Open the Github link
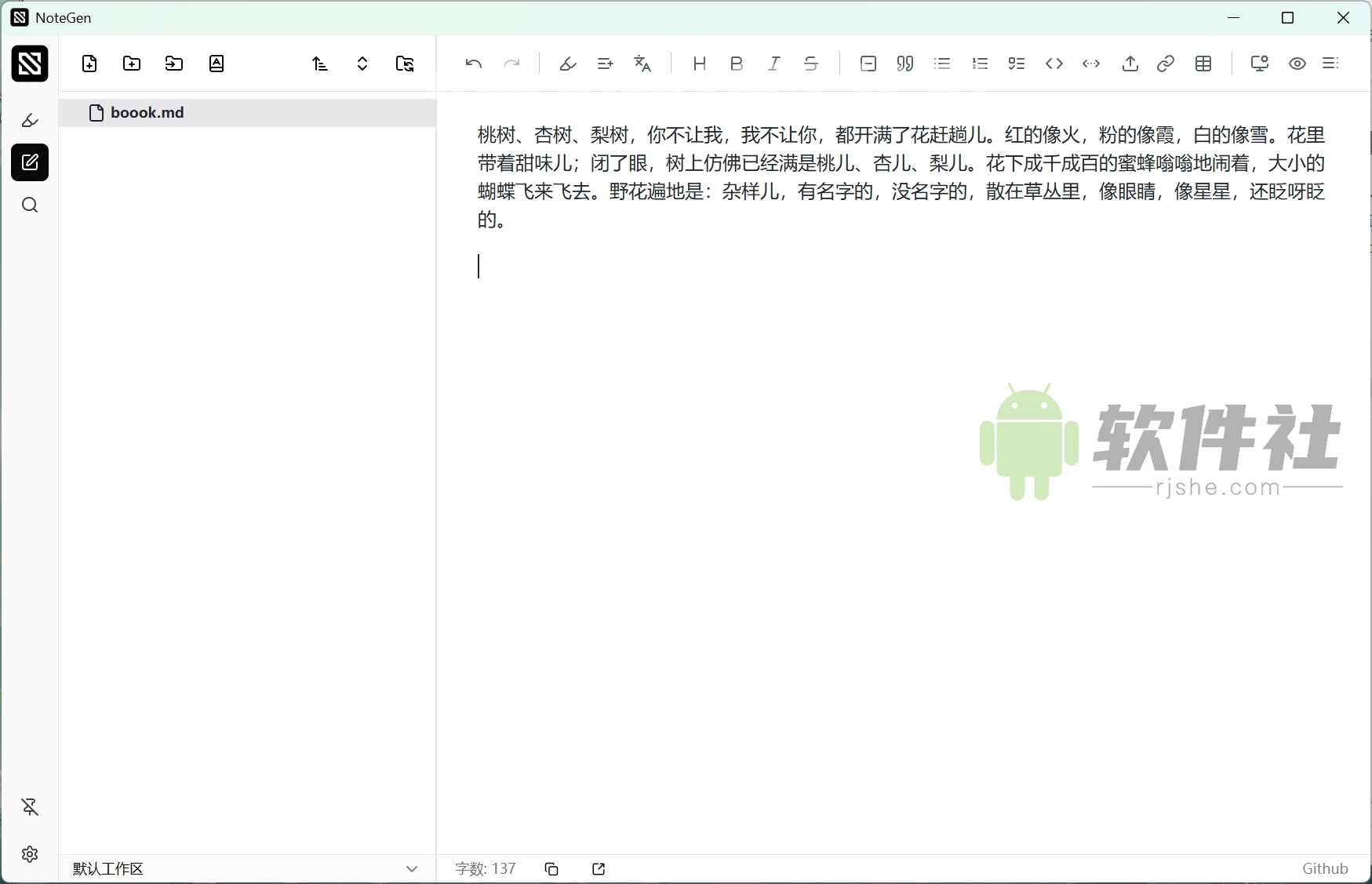The height and width of the screenshot is (884, 1372). [x=1325, y=869]
